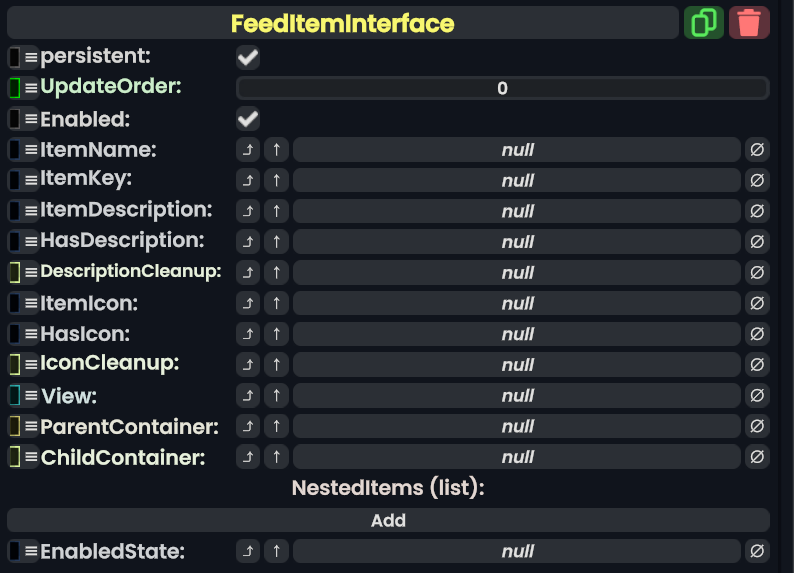The image size is (794, 573).
Task: Click the up arrow beside ItemKey
Action: (277, 181)
